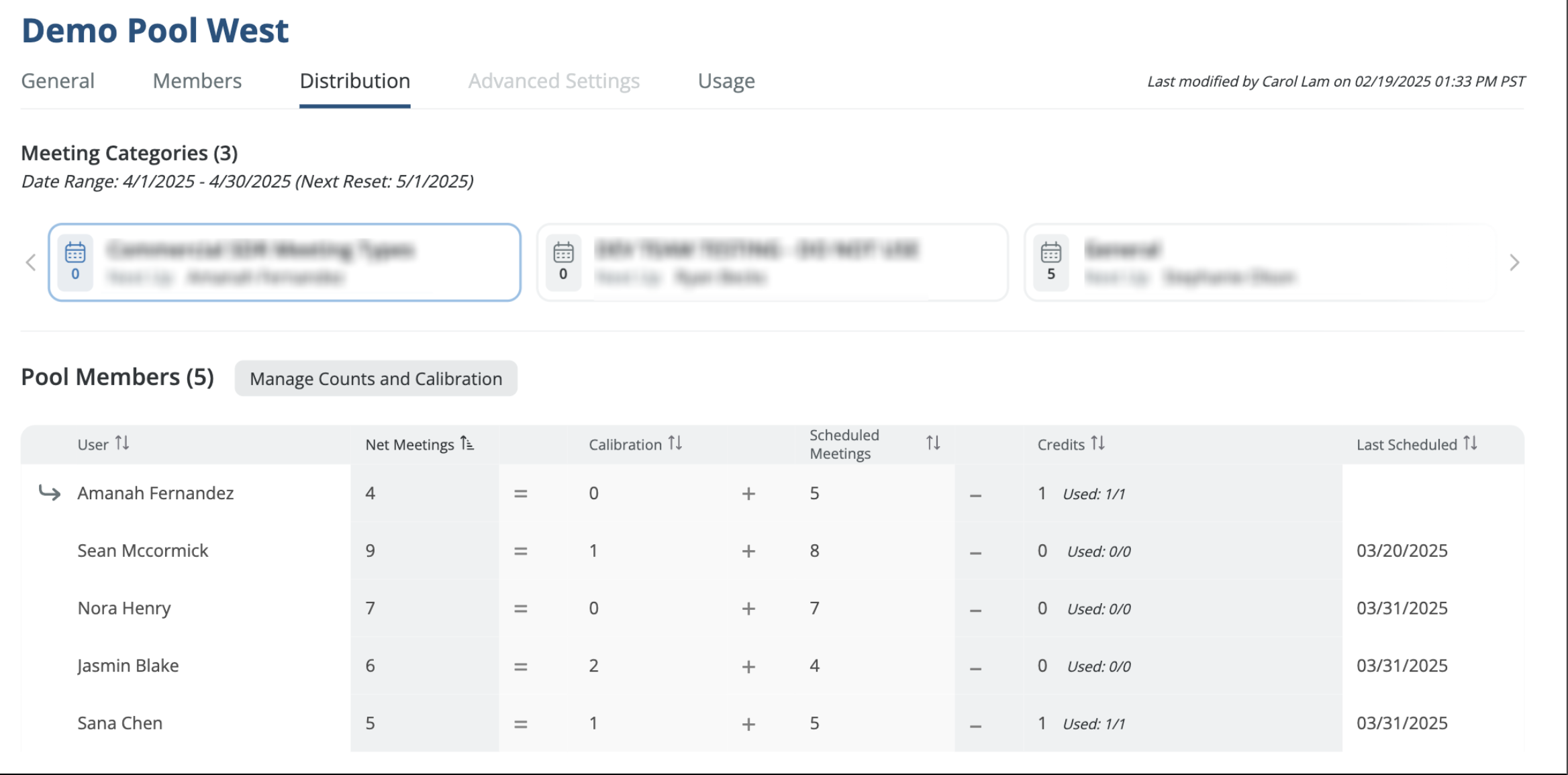Screen dimensions: 1568x775
Task: Click the next-up arrow beside Amanah Fernandez
Action: [50, 493]
